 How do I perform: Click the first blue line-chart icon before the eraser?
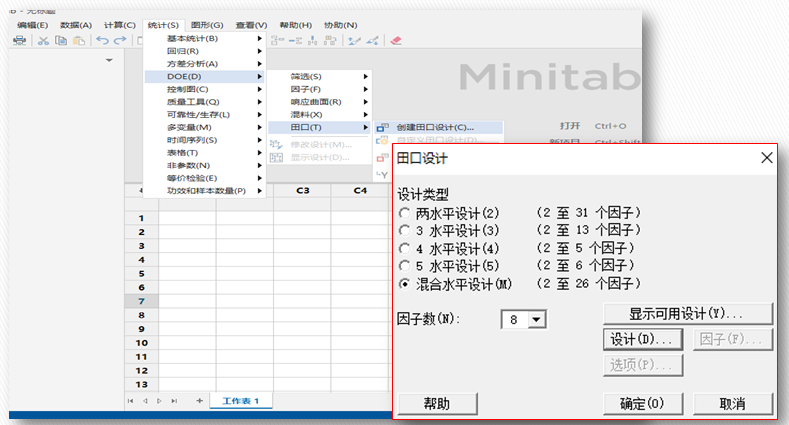[354, 41]
